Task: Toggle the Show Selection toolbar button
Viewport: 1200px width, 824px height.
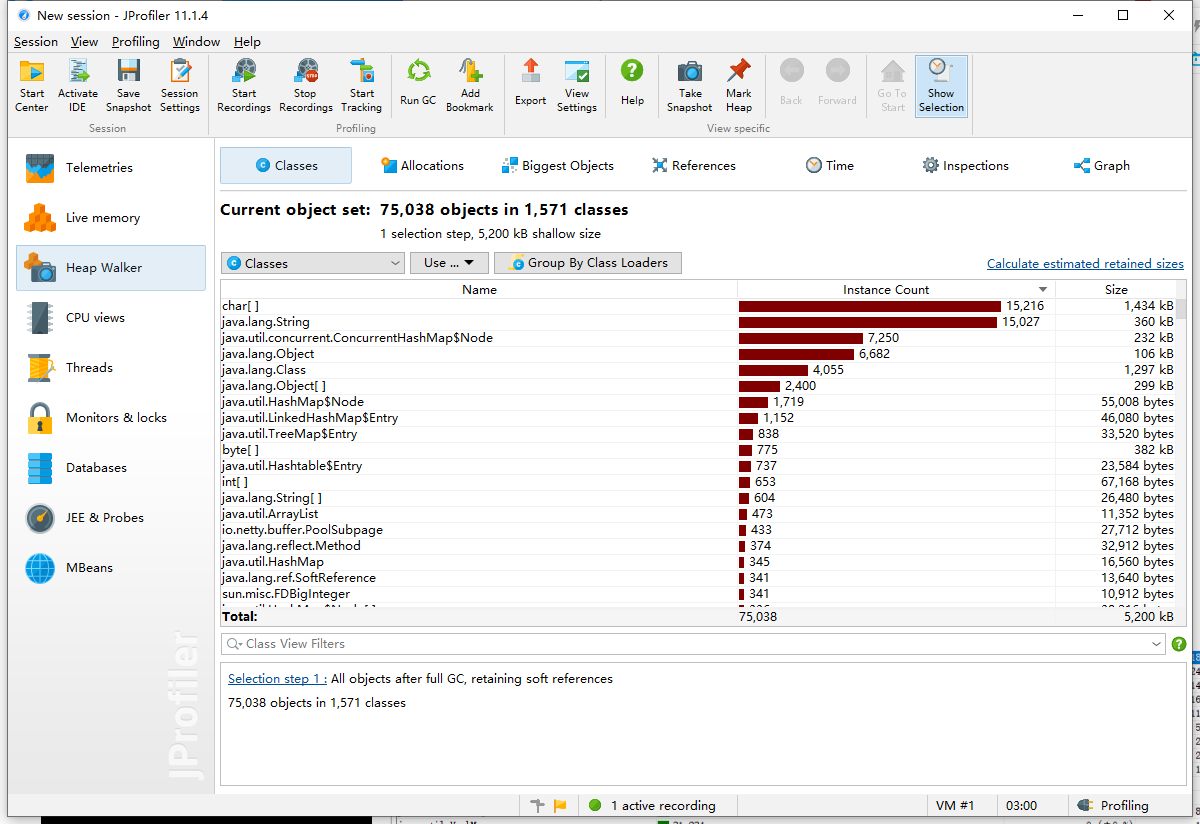Action: click(x=941, y=86)
